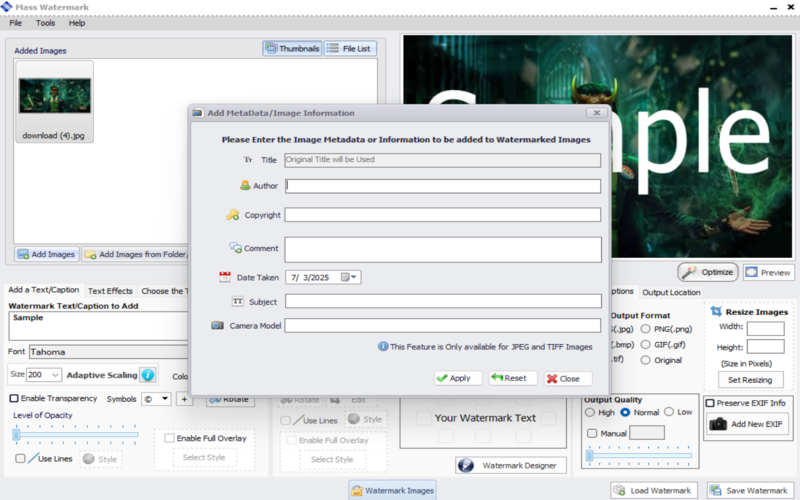Open the font Size dropdown

56,375
